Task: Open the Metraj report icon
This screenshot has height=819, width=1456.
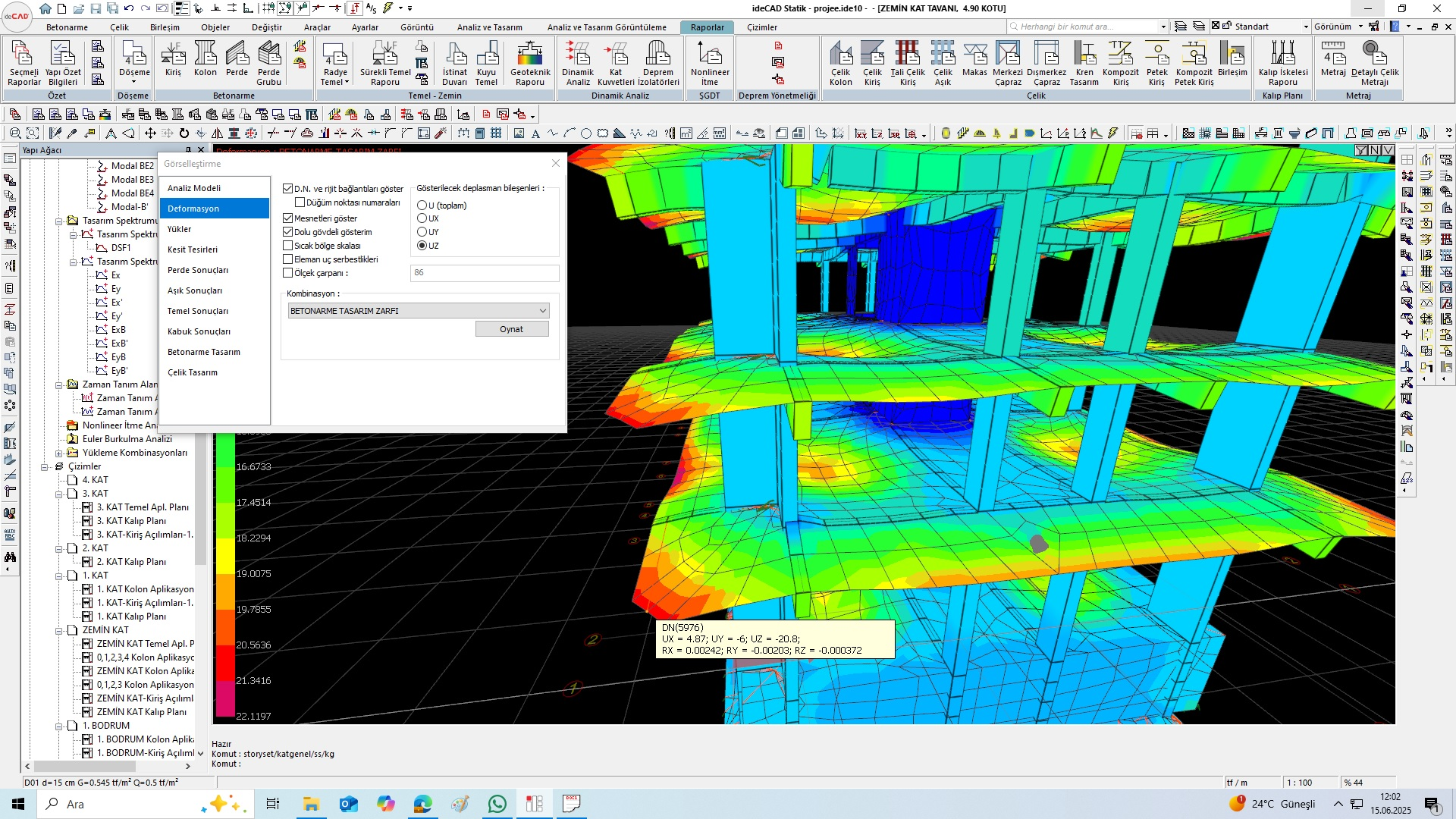Action: pyautogui.click(x=1333, y=59)
